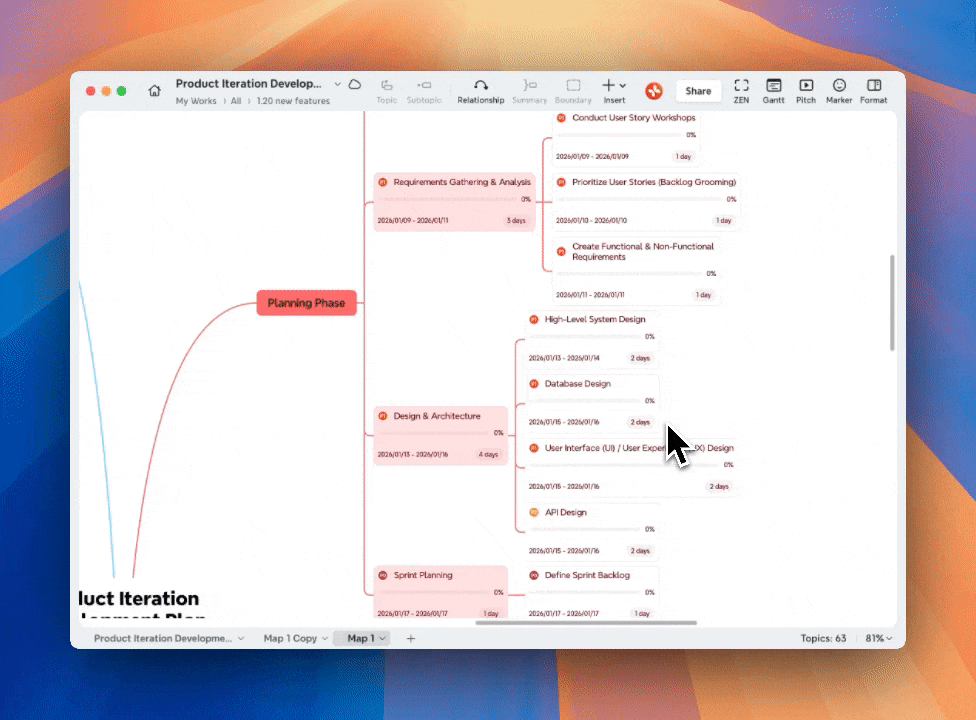The height and width of the screenshot is (720, 976).
Task: Select the API Design task
Action: point(591,531)
